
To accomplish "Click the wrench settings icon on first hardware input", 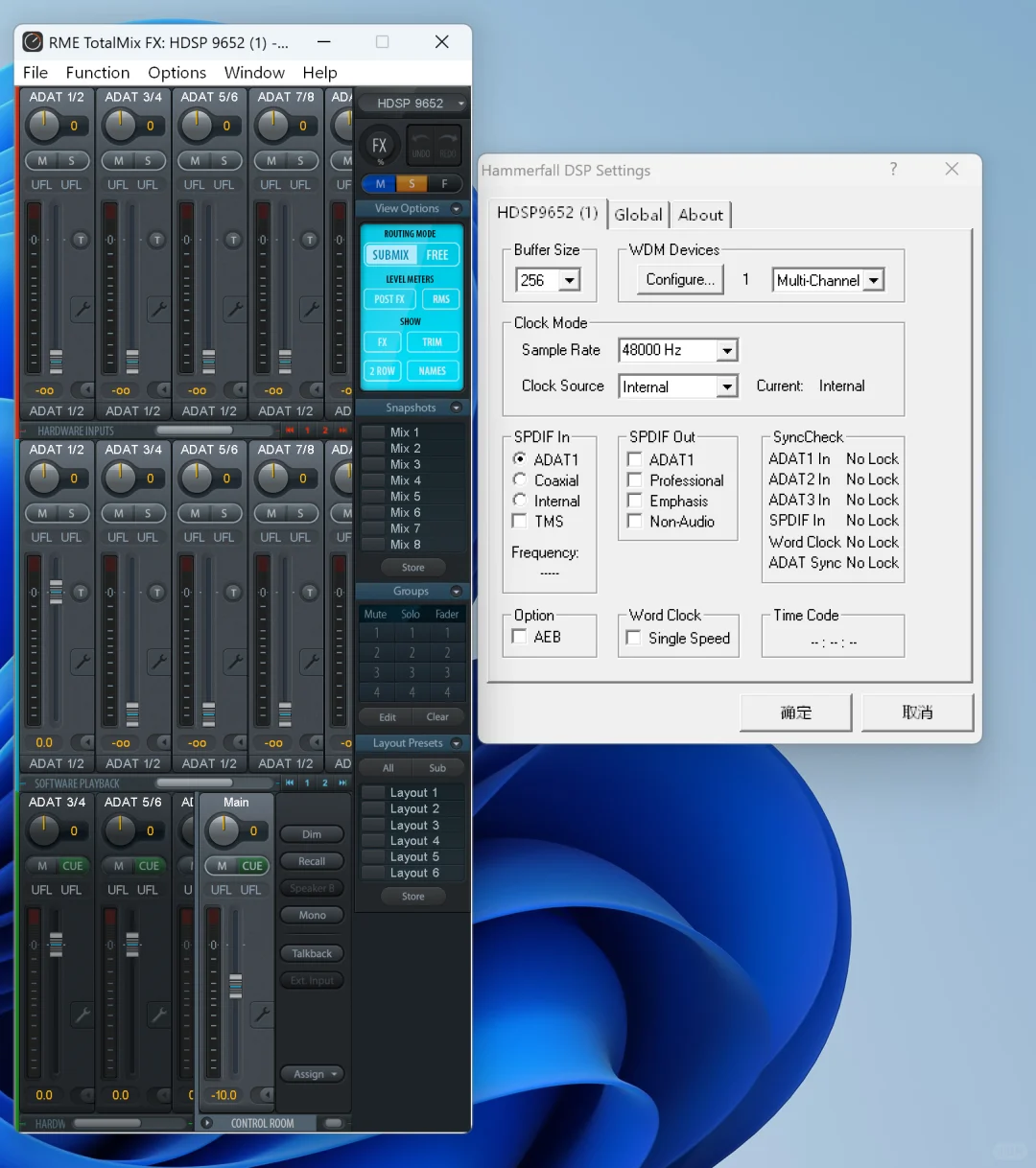I will pos(82,309).
